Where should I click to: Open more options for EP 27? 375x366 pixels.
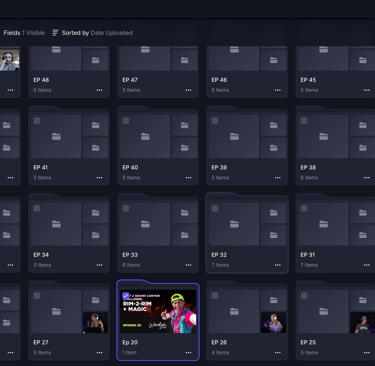99,352
